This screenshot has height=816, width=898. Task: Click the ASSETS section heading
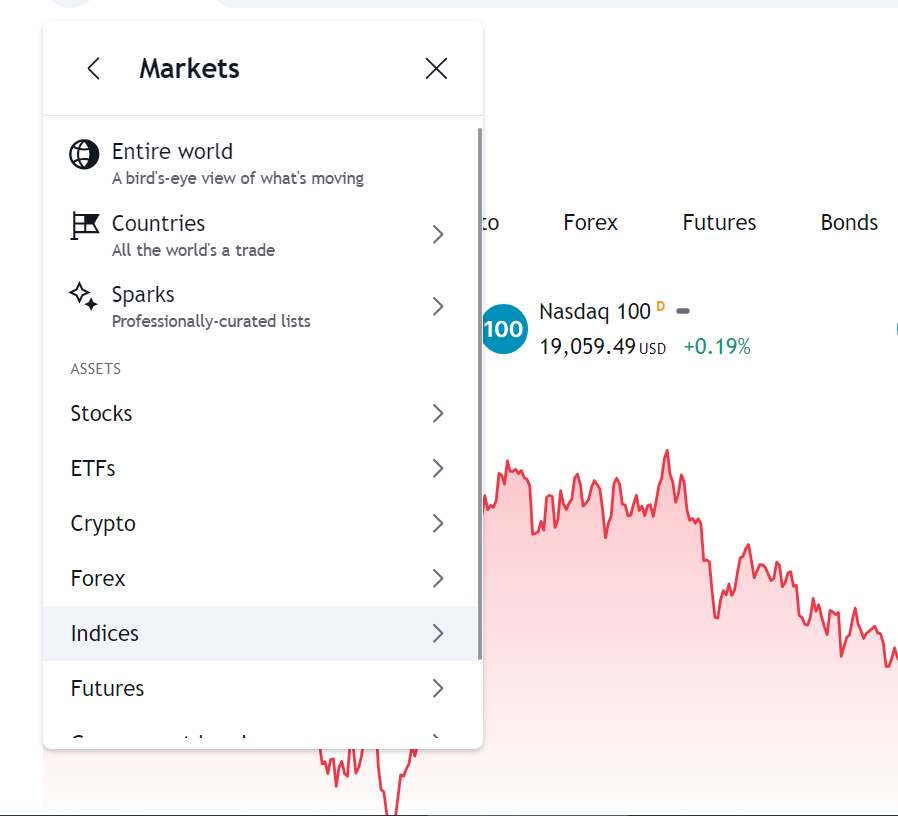96,369
